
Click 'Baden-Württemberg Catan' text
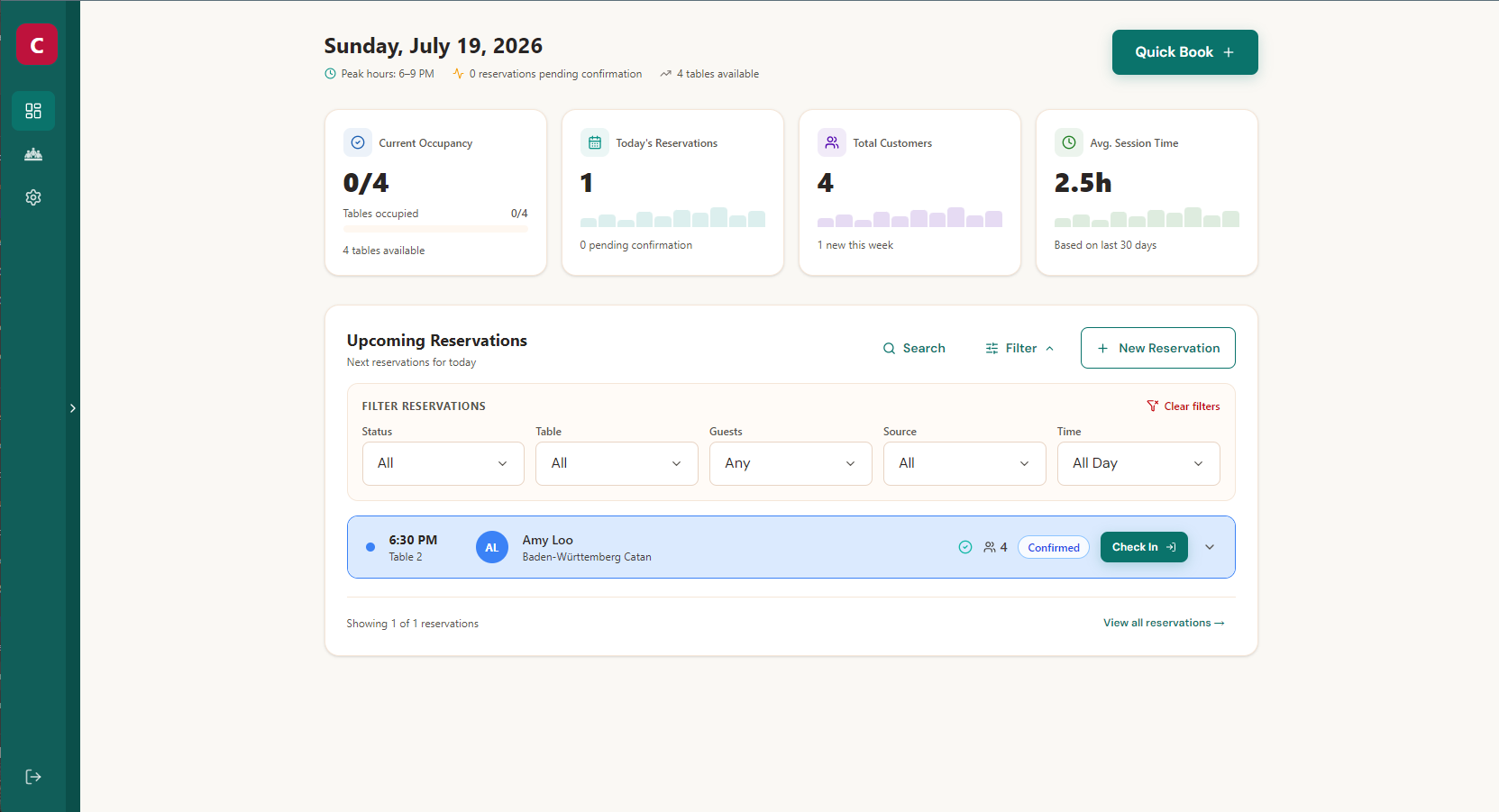587,557
